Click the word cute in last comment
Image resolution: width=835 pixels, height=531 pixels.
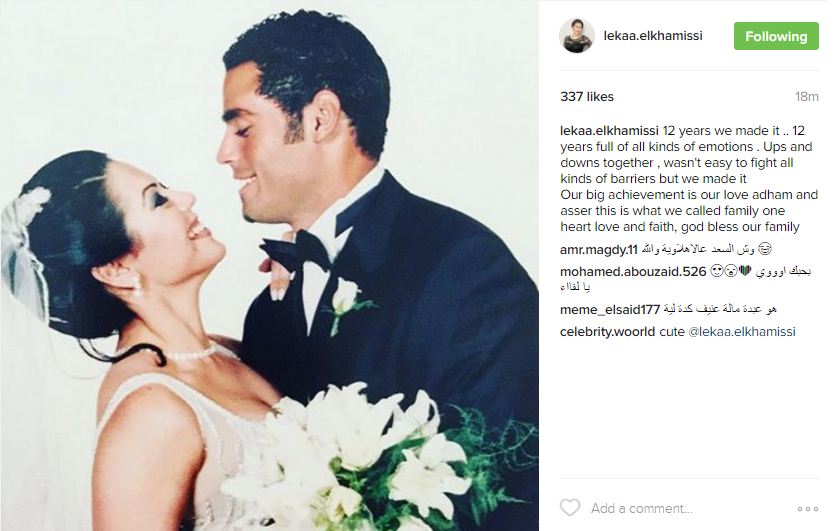(x=672, y=332)
